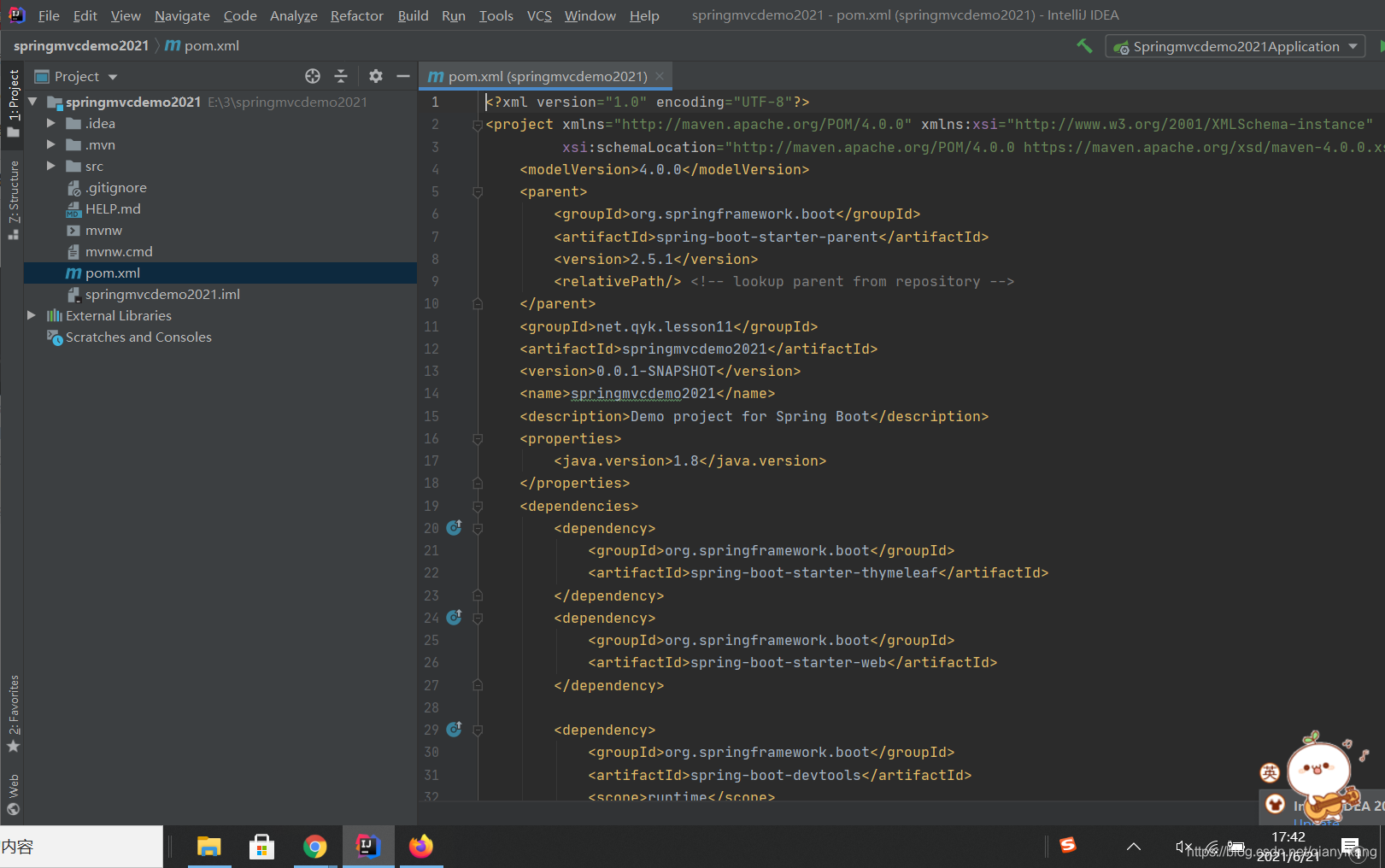The width and height of the screenshot is (1385, 868).
Task: Open the Code menu
Action: pos(240,15)
